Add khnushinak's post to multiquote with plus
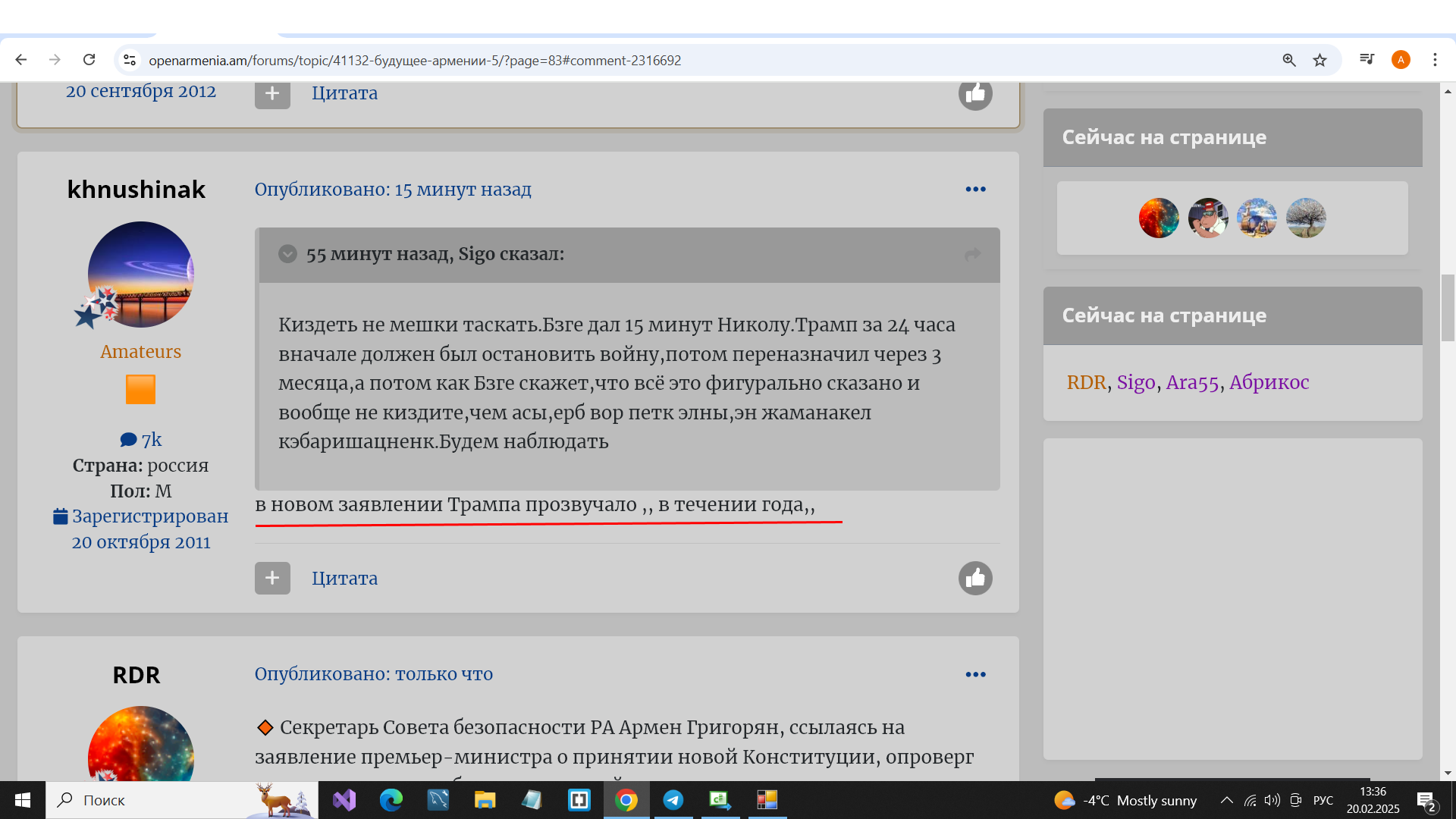The width and height of the screenshot is (1456, 819). click(272, 578)
